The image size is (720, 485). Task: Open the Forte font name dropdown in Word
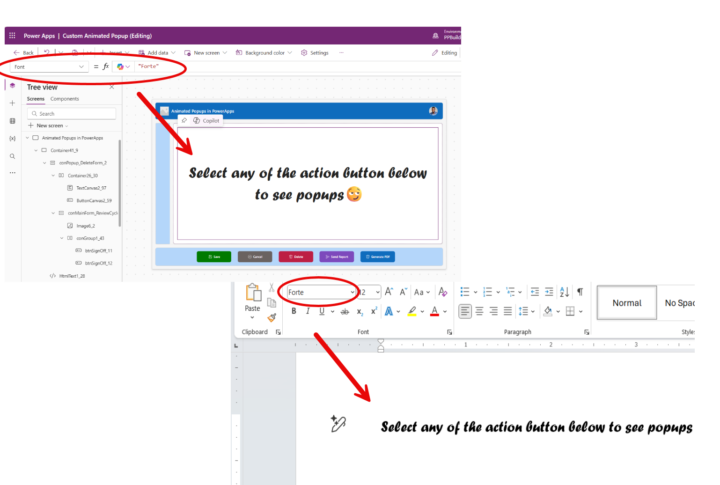[x=352, y=293]
